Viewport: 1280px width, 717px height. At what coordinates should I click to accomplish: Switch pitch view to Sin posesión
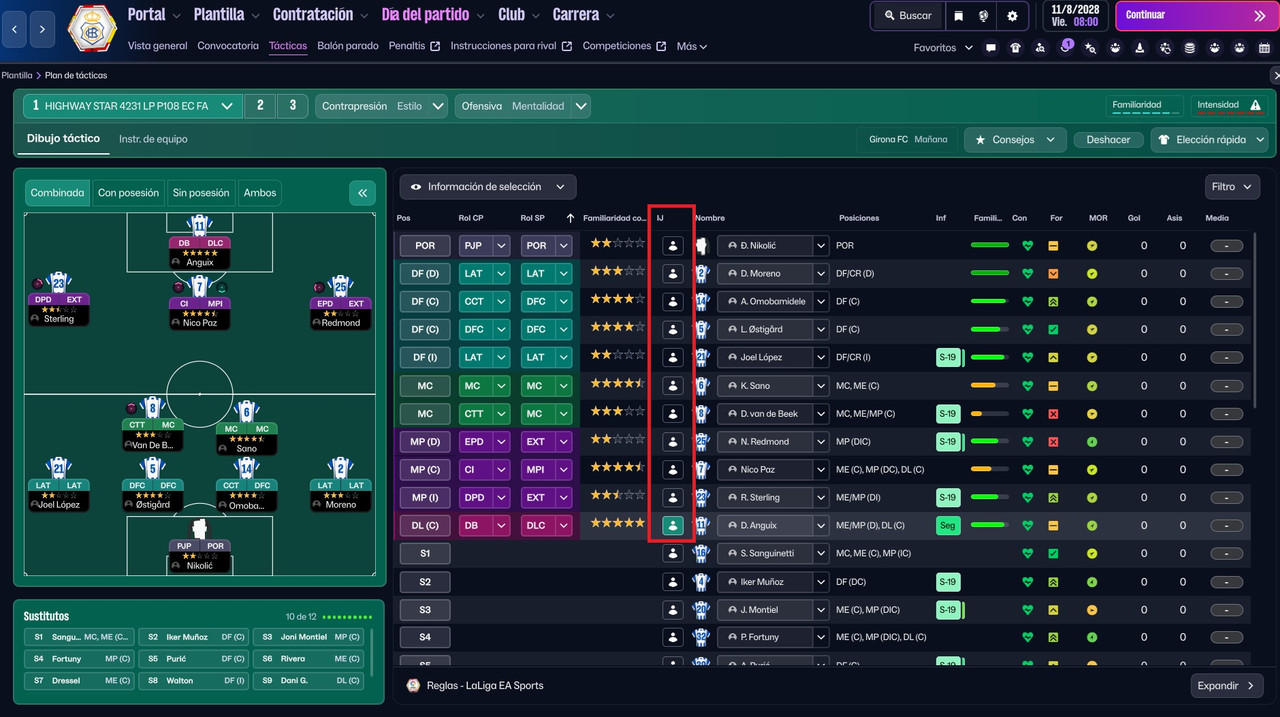(201, 193)
